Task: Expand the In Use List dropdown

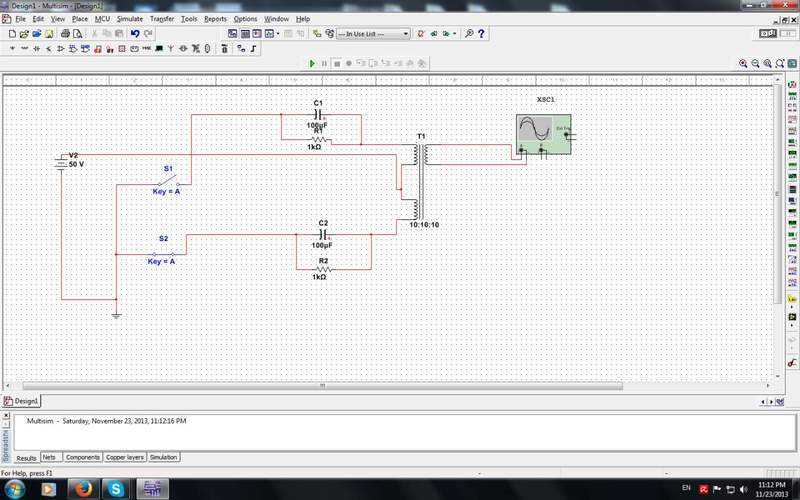Action: click(x=406, y=33)
